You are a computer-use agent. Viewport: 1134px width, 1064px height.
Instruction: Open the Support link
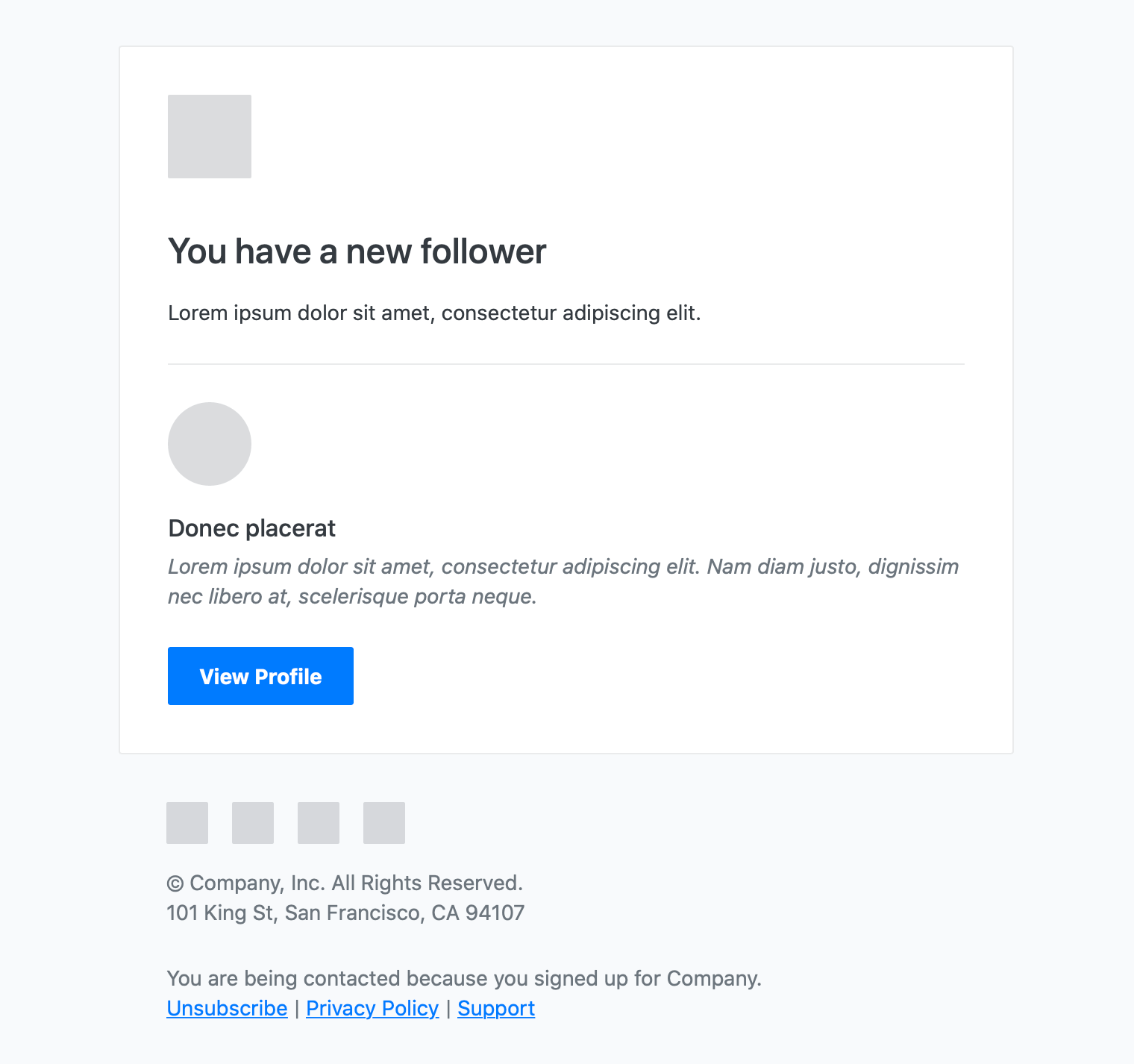click(496, 1008)
